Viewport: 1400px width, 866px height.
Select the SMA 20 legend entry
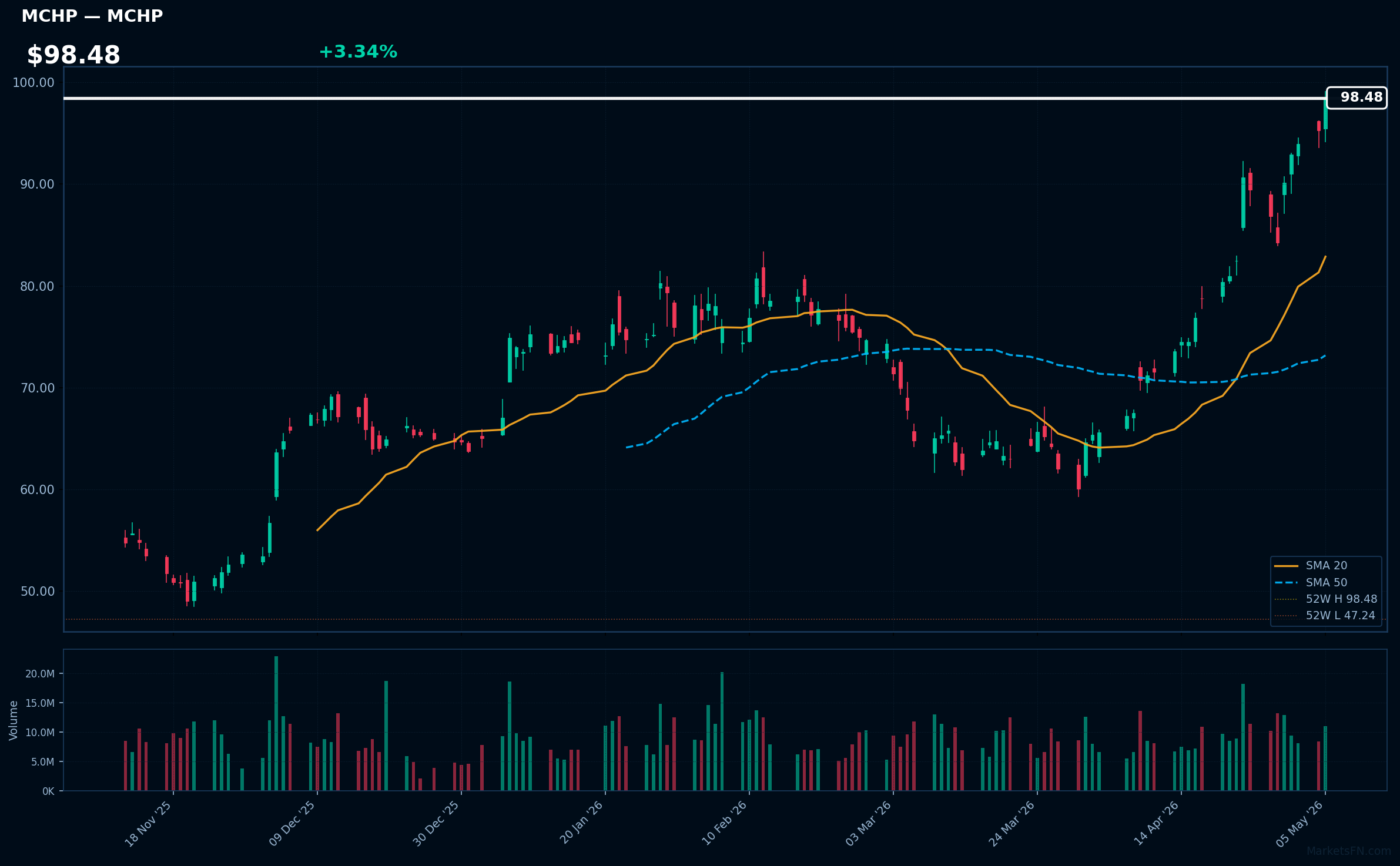tap(1327, 566)
